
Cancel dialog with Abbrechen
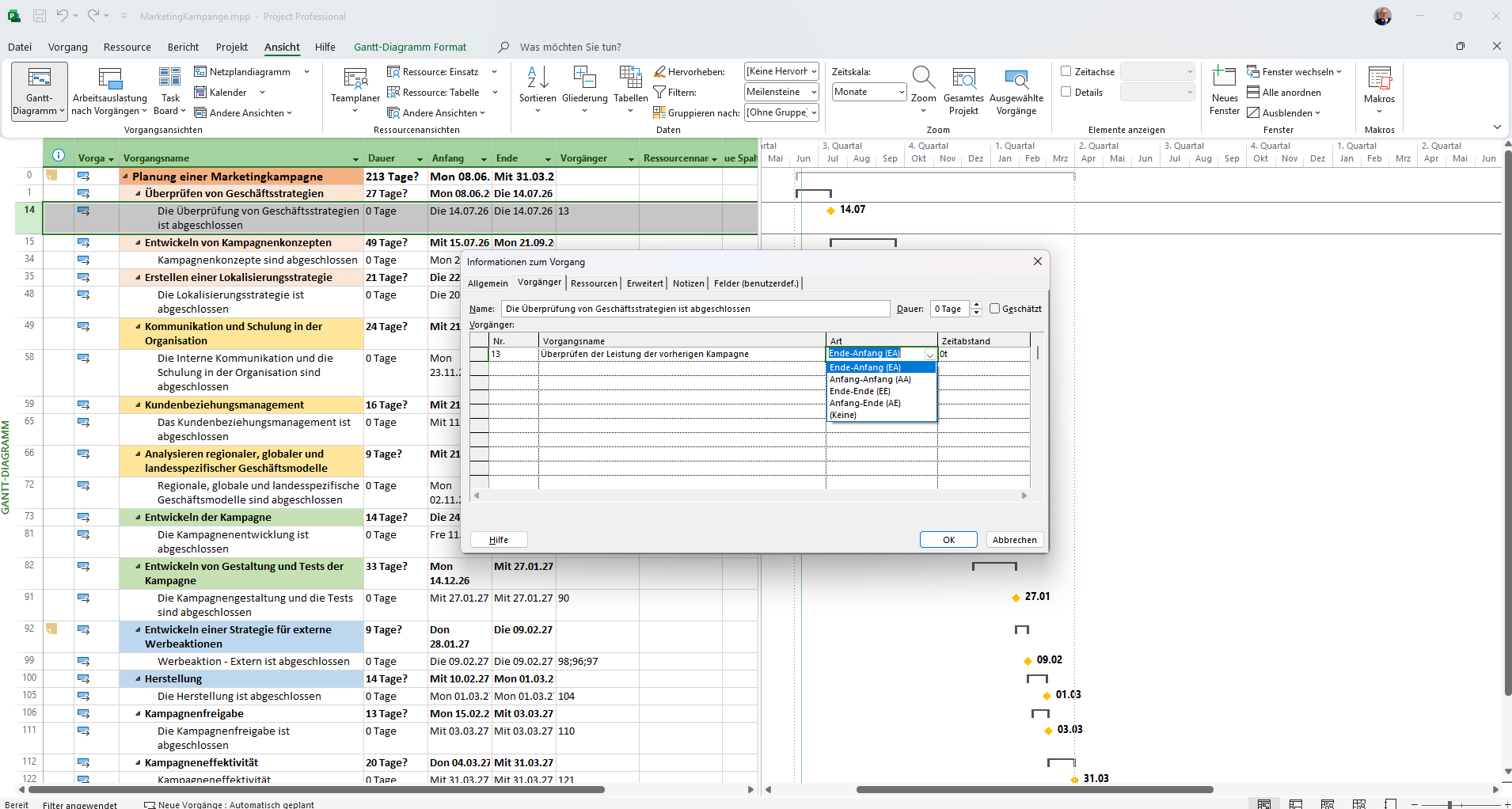pos(1014,540)
